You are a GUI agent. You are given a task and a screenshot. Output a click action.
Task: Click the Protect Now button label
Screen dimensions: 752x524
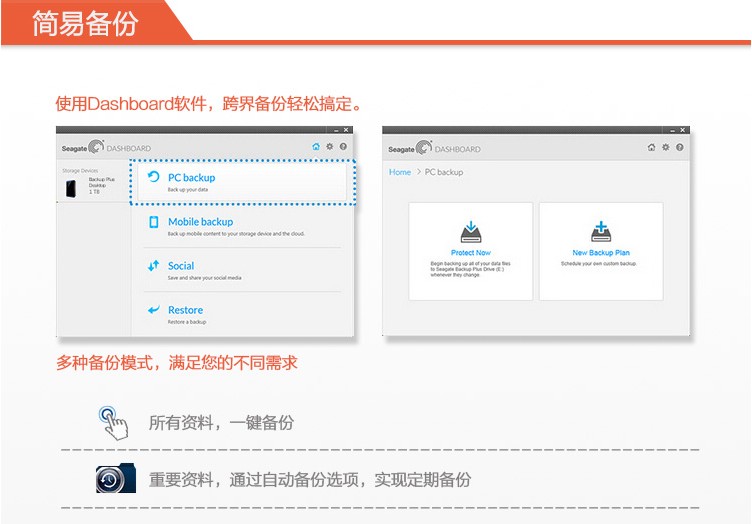point(471,253)
